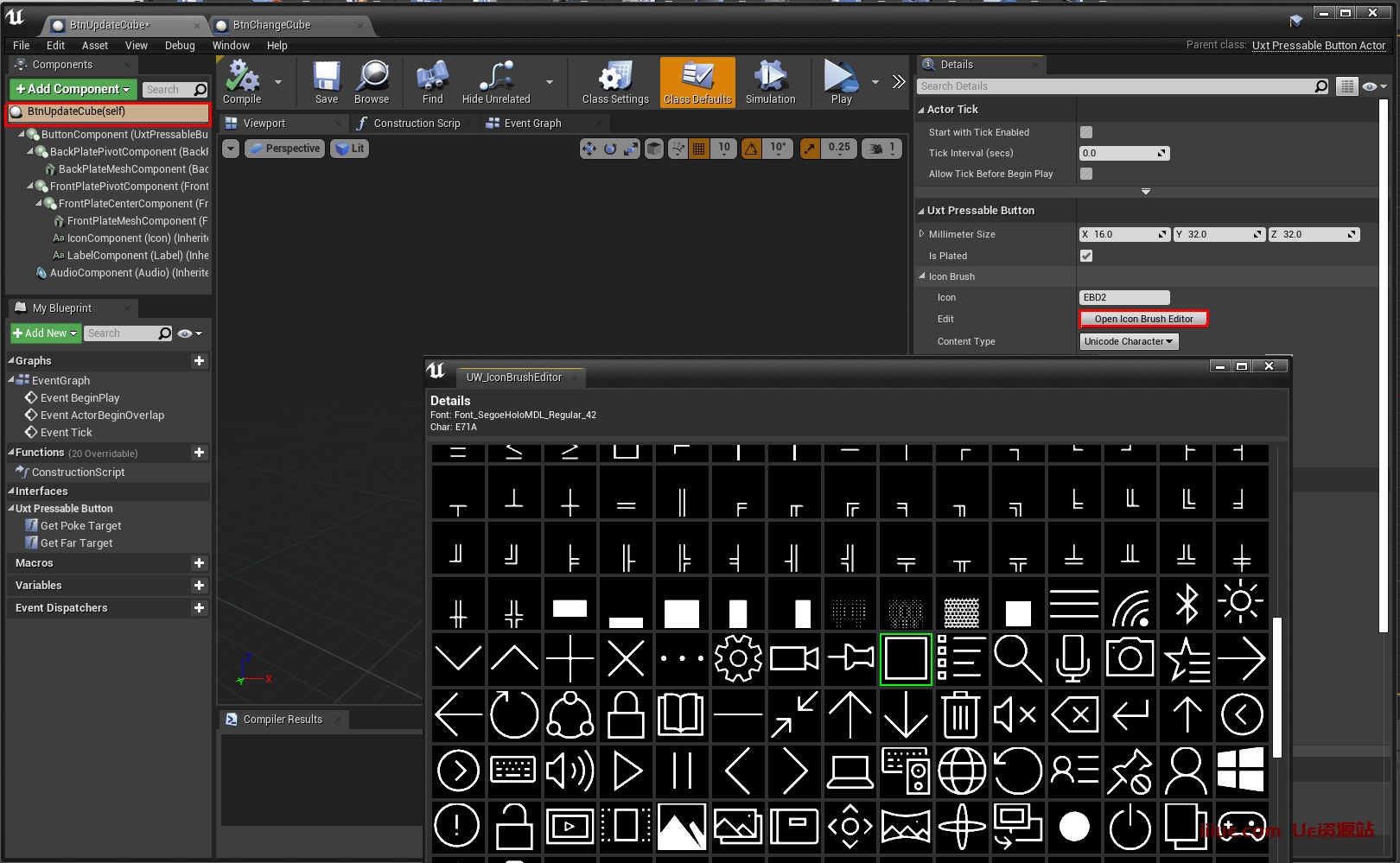Select the globe icon in icon grid

(x=961, y=771)
